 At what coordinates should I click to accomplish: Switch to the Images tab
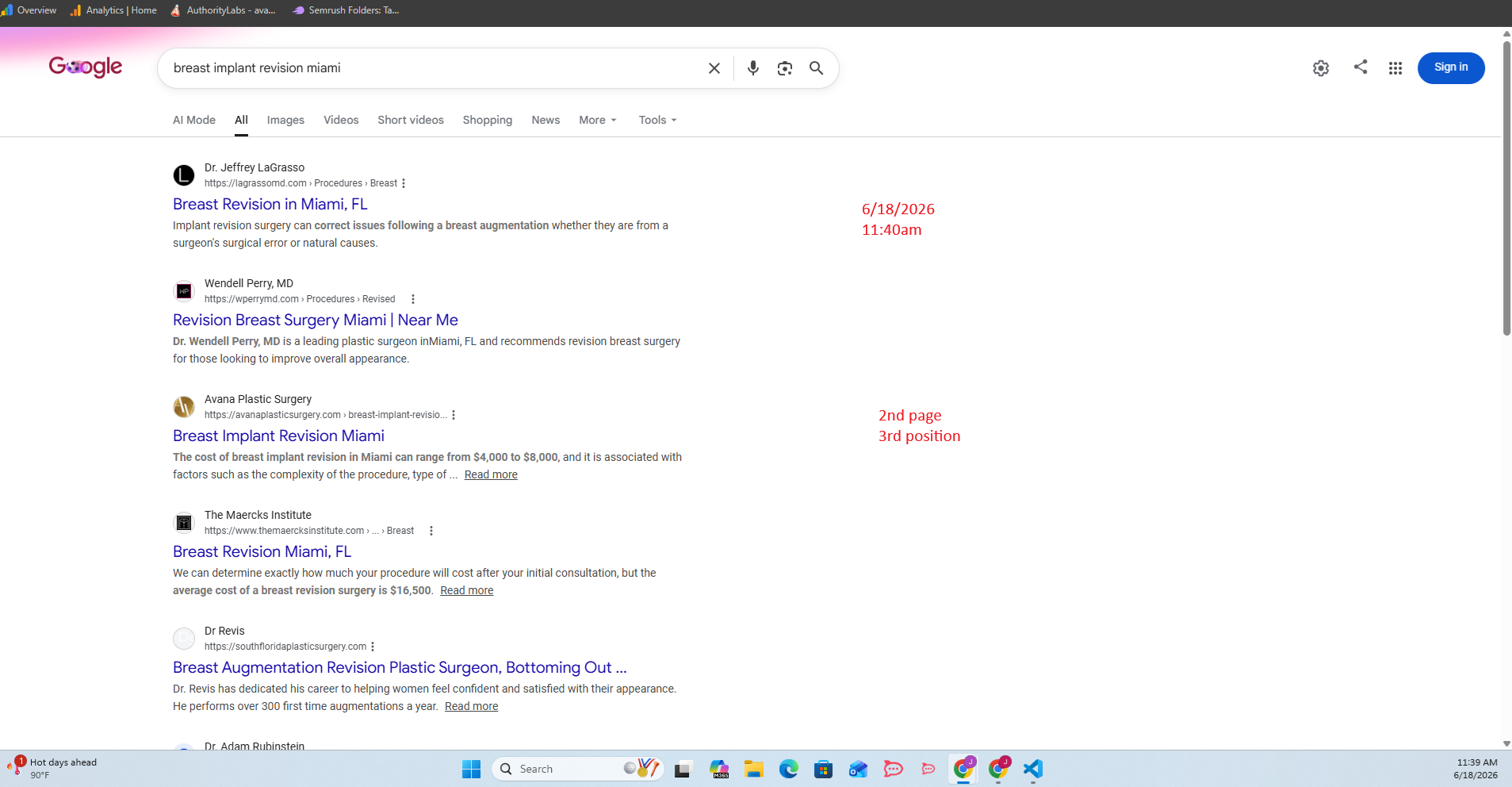click(x=285, y=120)
